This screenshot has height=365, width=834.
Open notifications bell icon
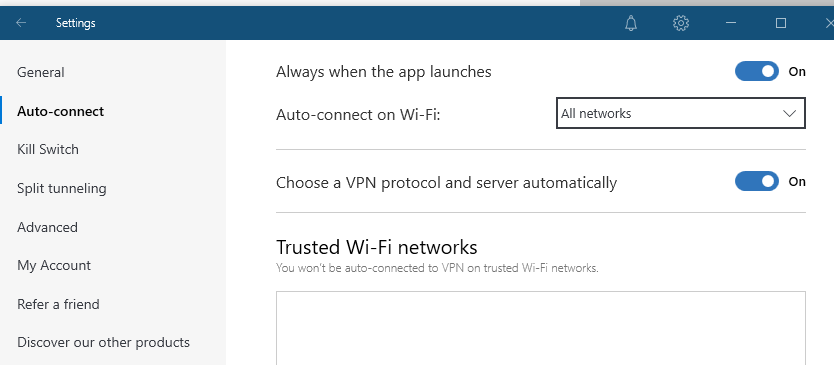tap(631, 23)
